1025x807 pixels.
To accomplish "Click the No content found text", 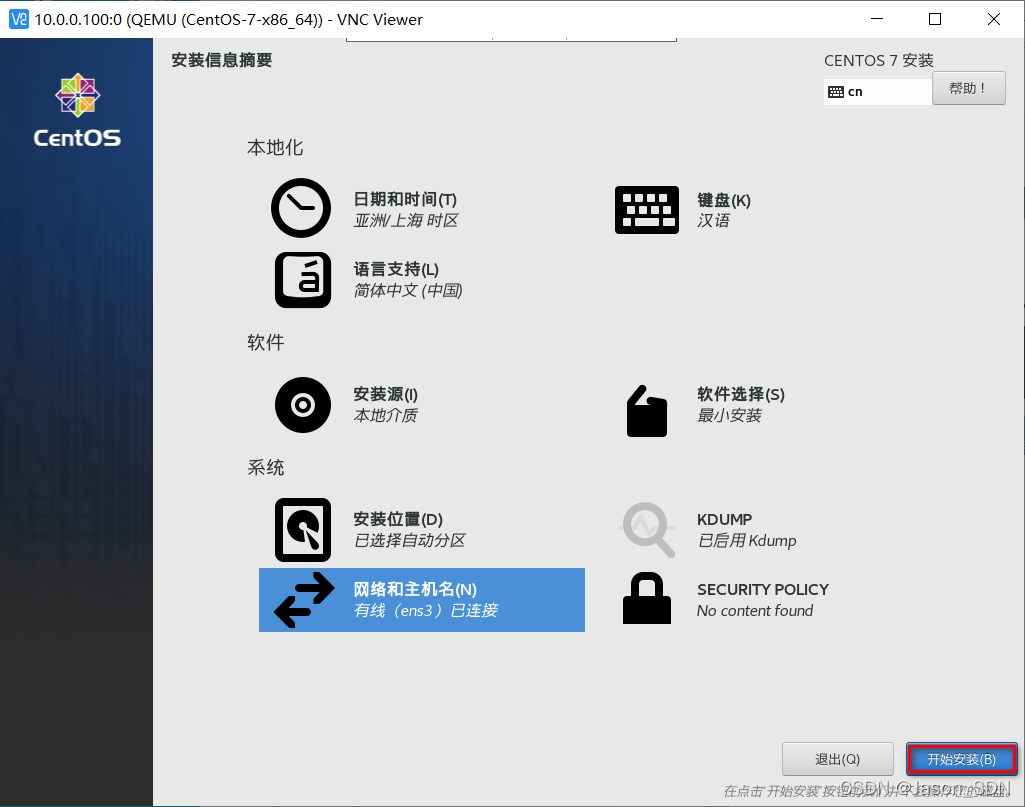I will [755, 610].
